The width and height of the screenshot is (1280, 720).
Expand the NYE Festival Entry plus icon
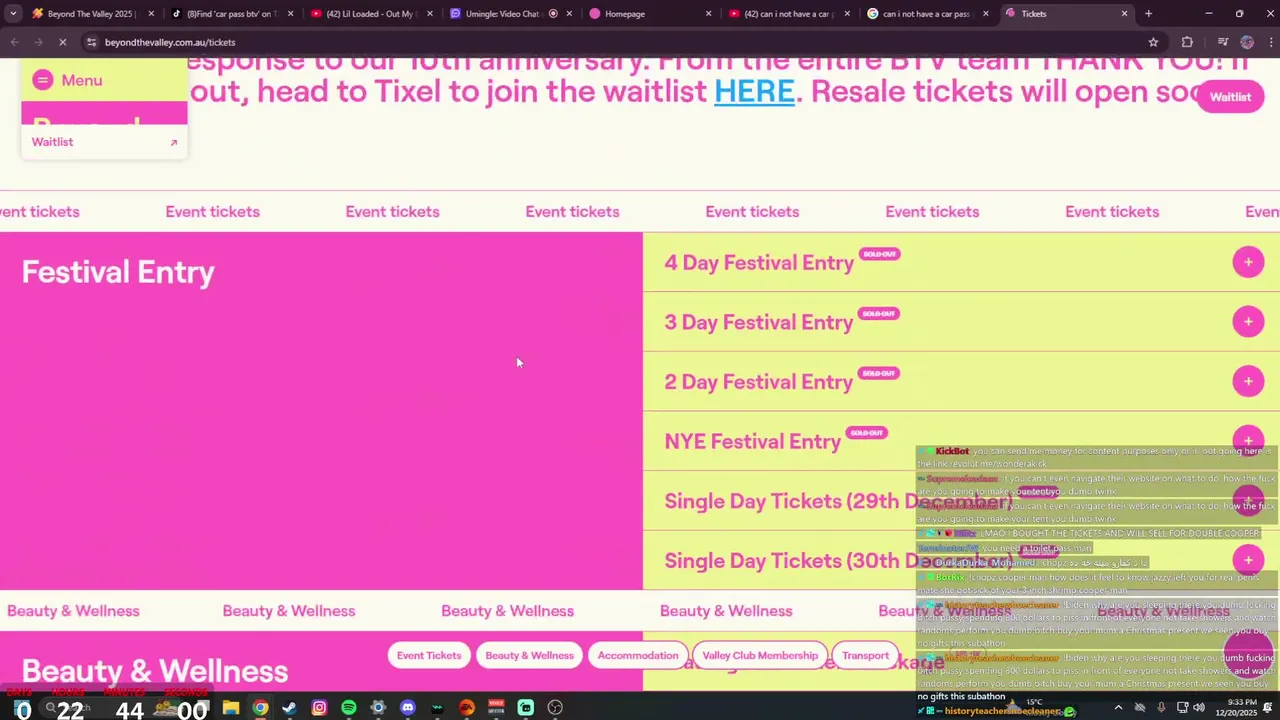coord(1248,440)
